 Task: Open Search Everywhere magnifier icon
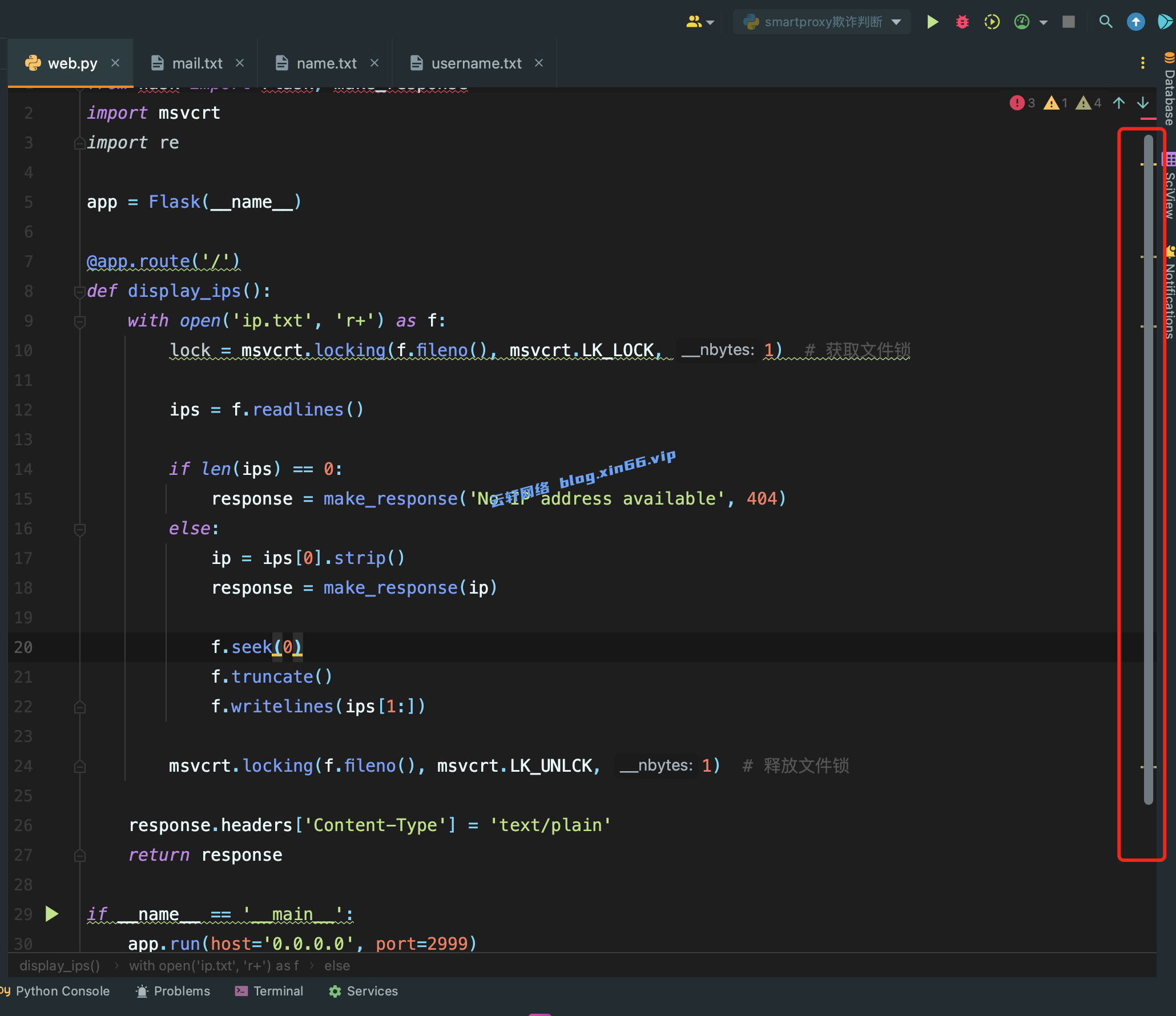point(1106,22)
